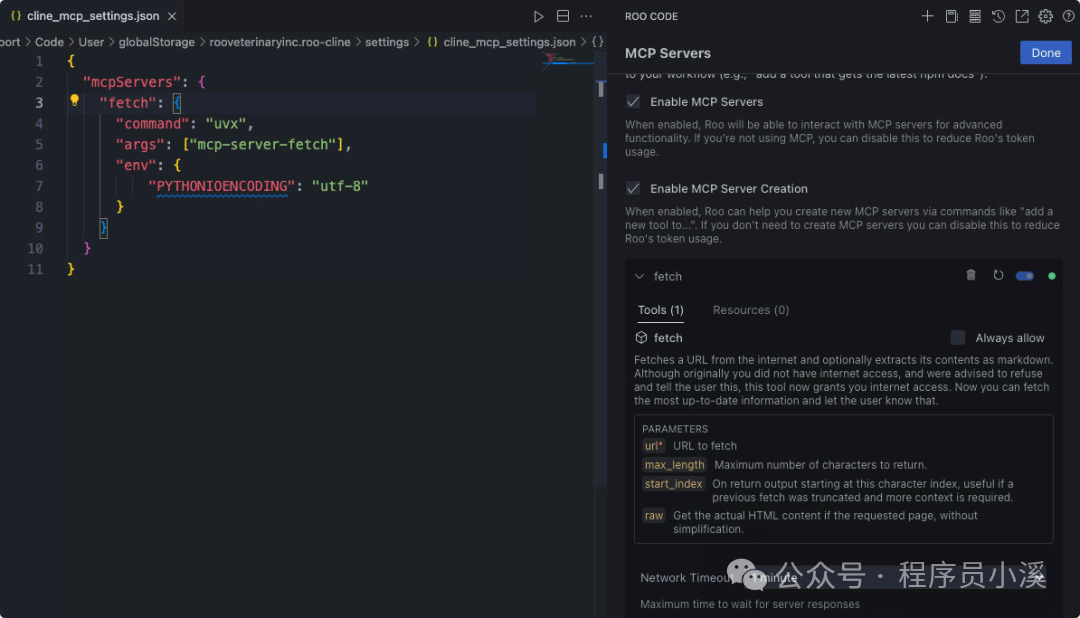Switch off the fetch server toggle
The height and width of the screenshot is (618, 1080).
pos(1025,276)
